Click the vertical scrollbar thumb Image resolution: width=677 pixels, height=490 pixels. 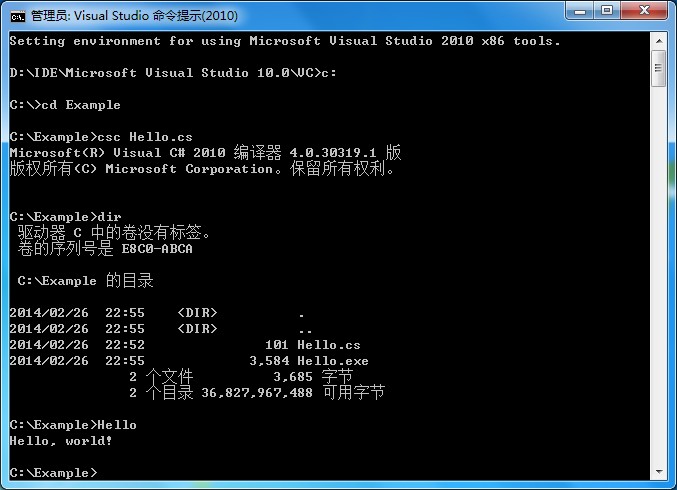(x=659, y=68)
